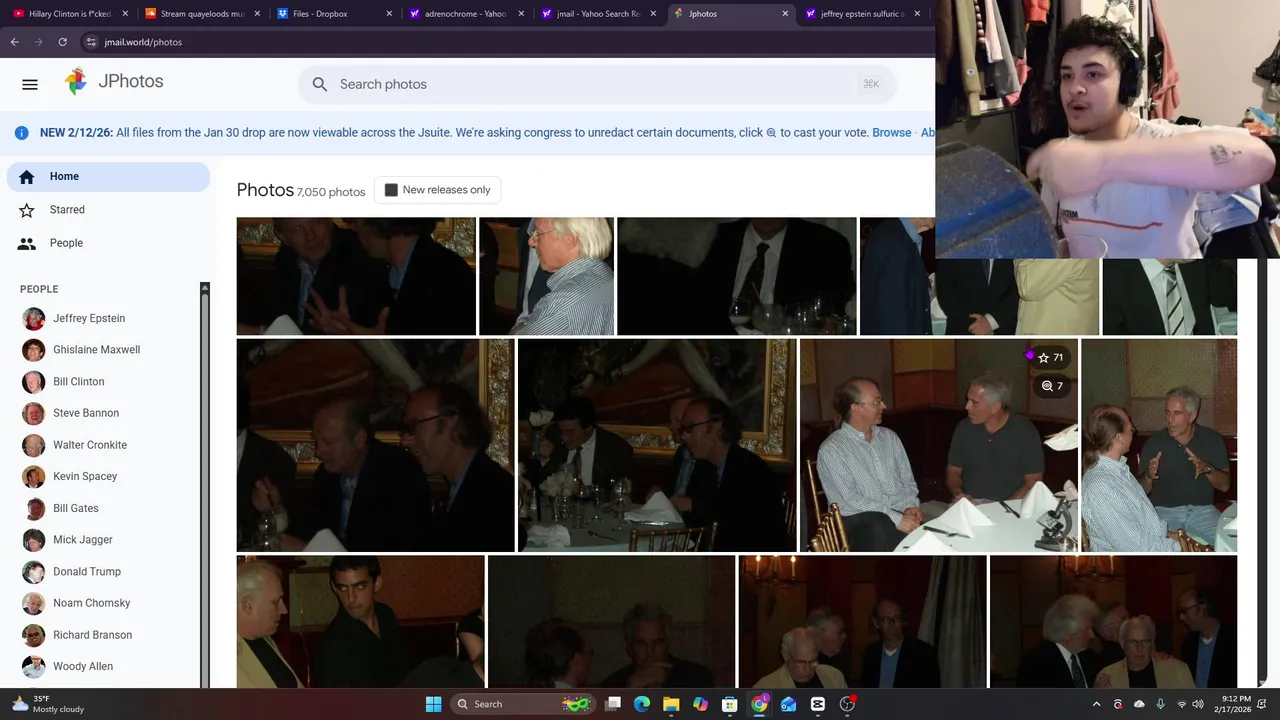Show hidden icons in the system tray
This screenshot has width=1280, height=720.
[x=1096, y=705]
